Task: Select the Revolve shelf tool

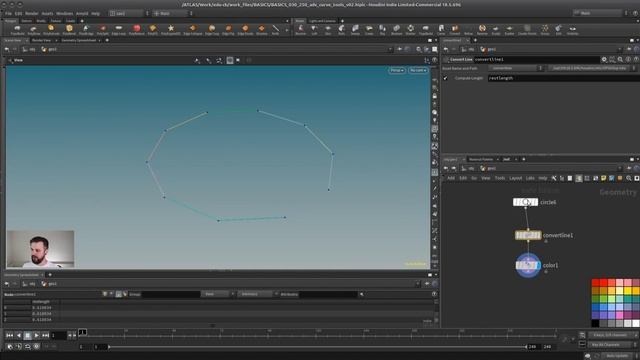Action: (300, 29)
